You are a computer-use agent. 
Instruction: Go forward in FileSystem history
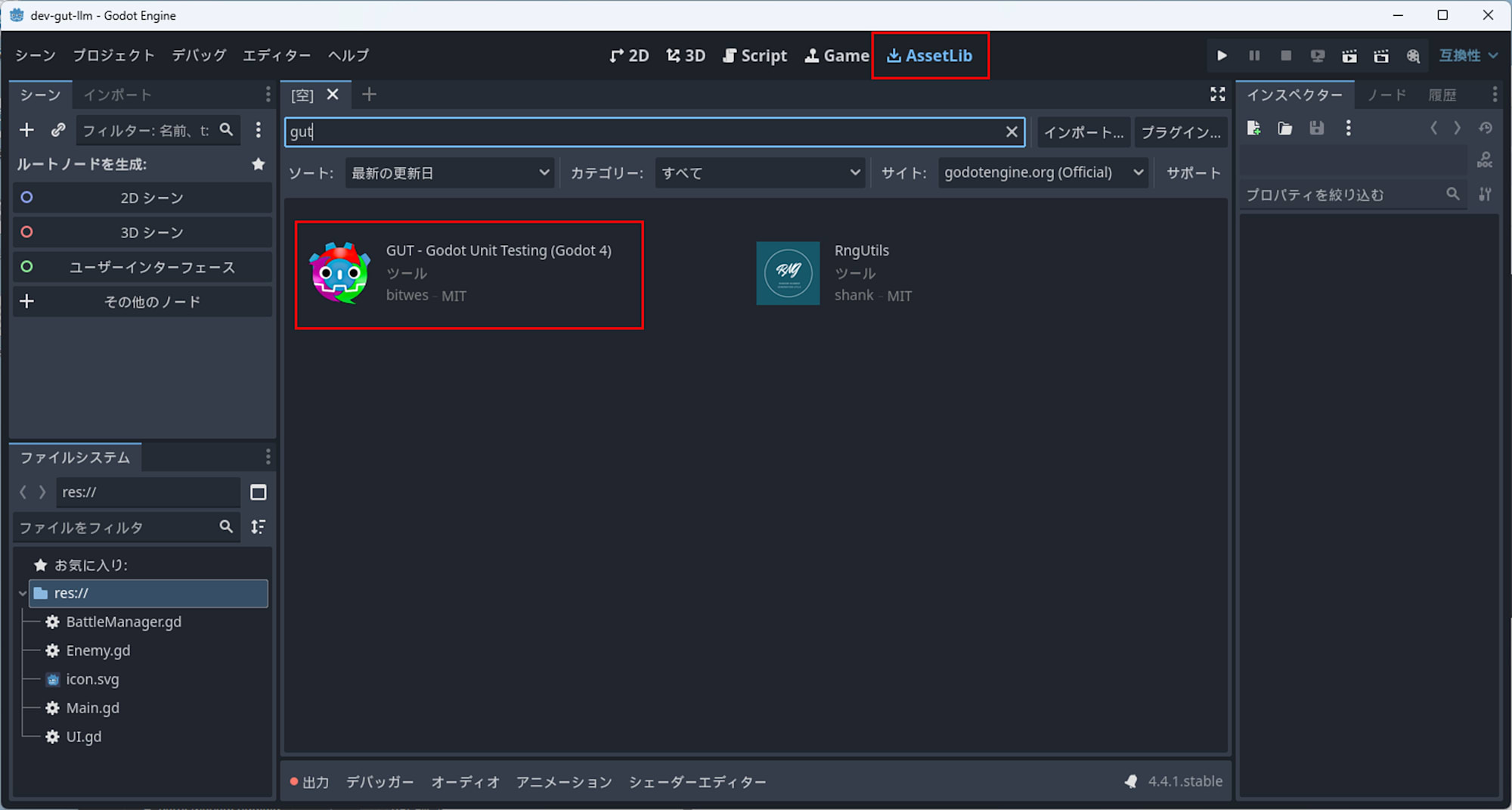(x=42, y=492)
